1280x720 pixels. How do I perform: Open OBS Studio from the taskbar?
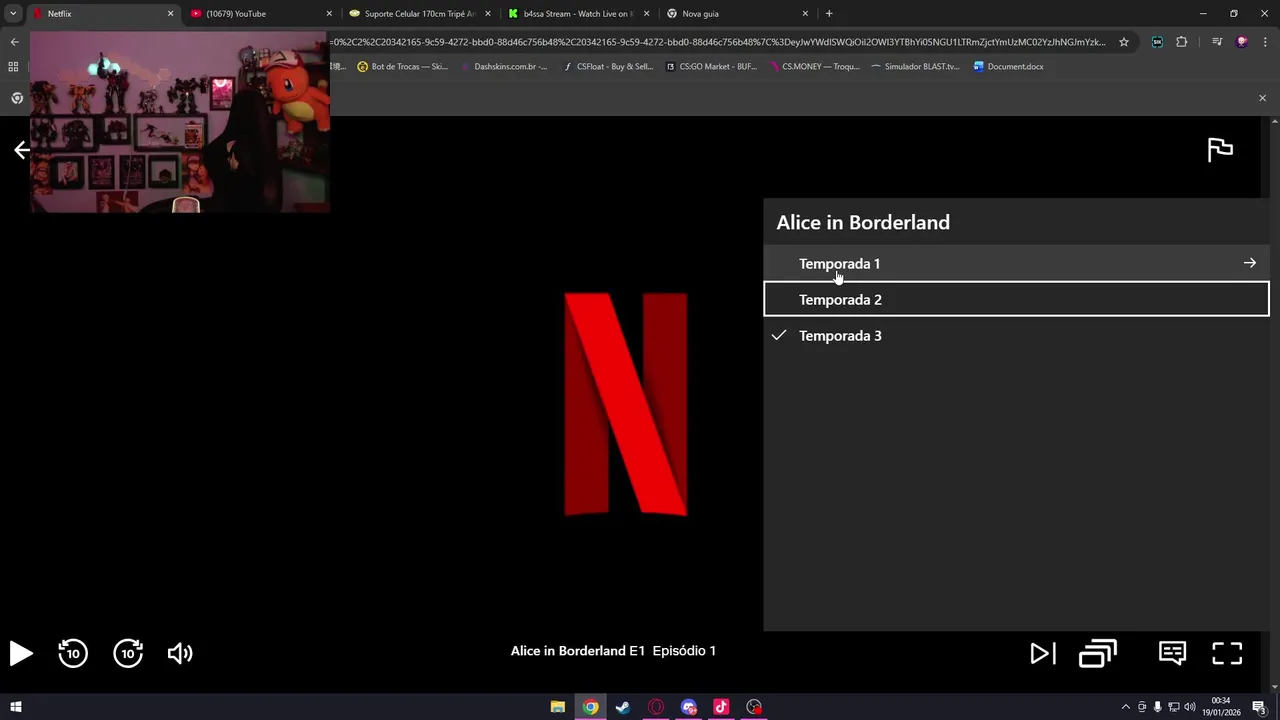click(754, 707)
